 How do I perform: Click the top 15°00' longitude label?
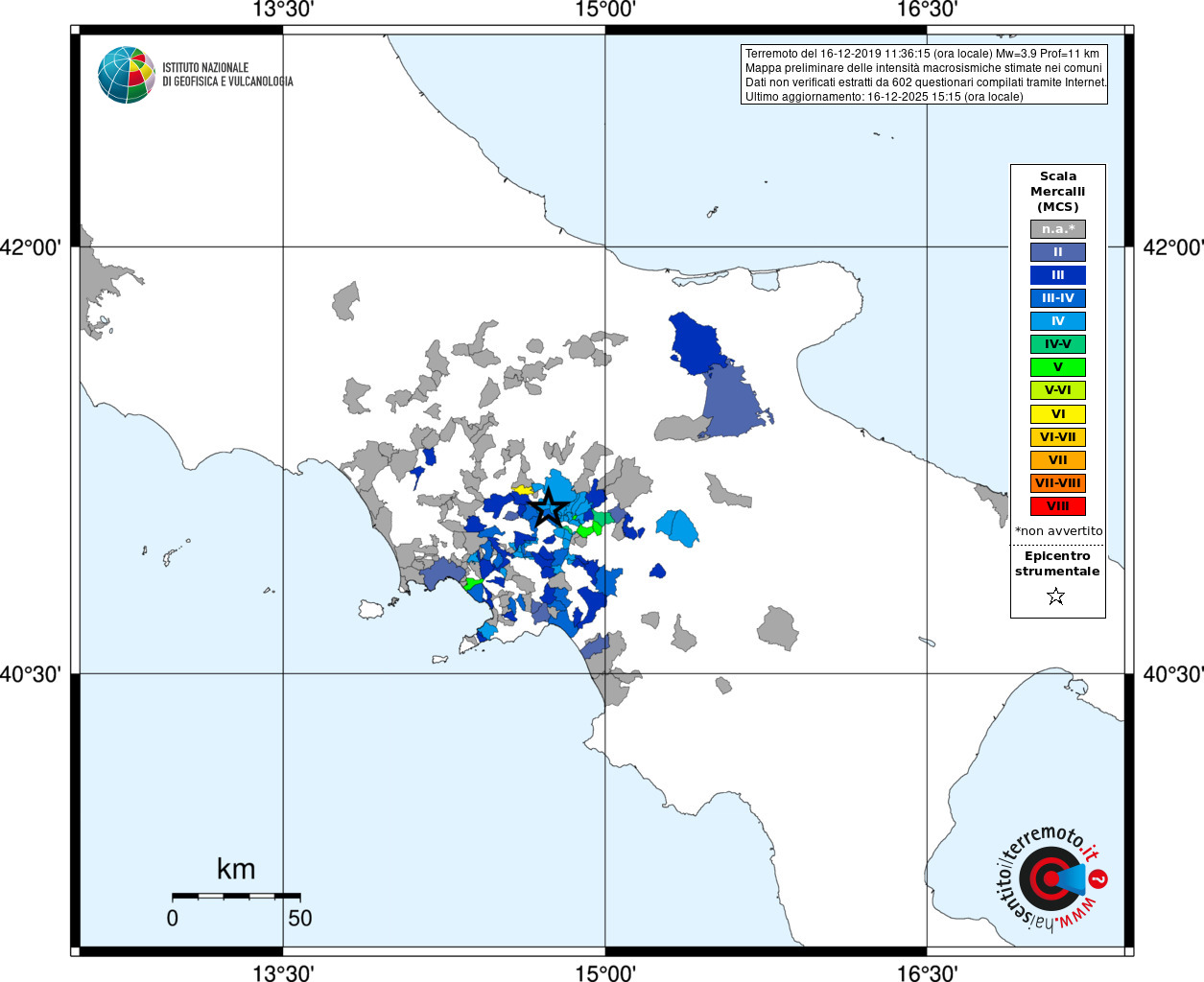(605, 11)
